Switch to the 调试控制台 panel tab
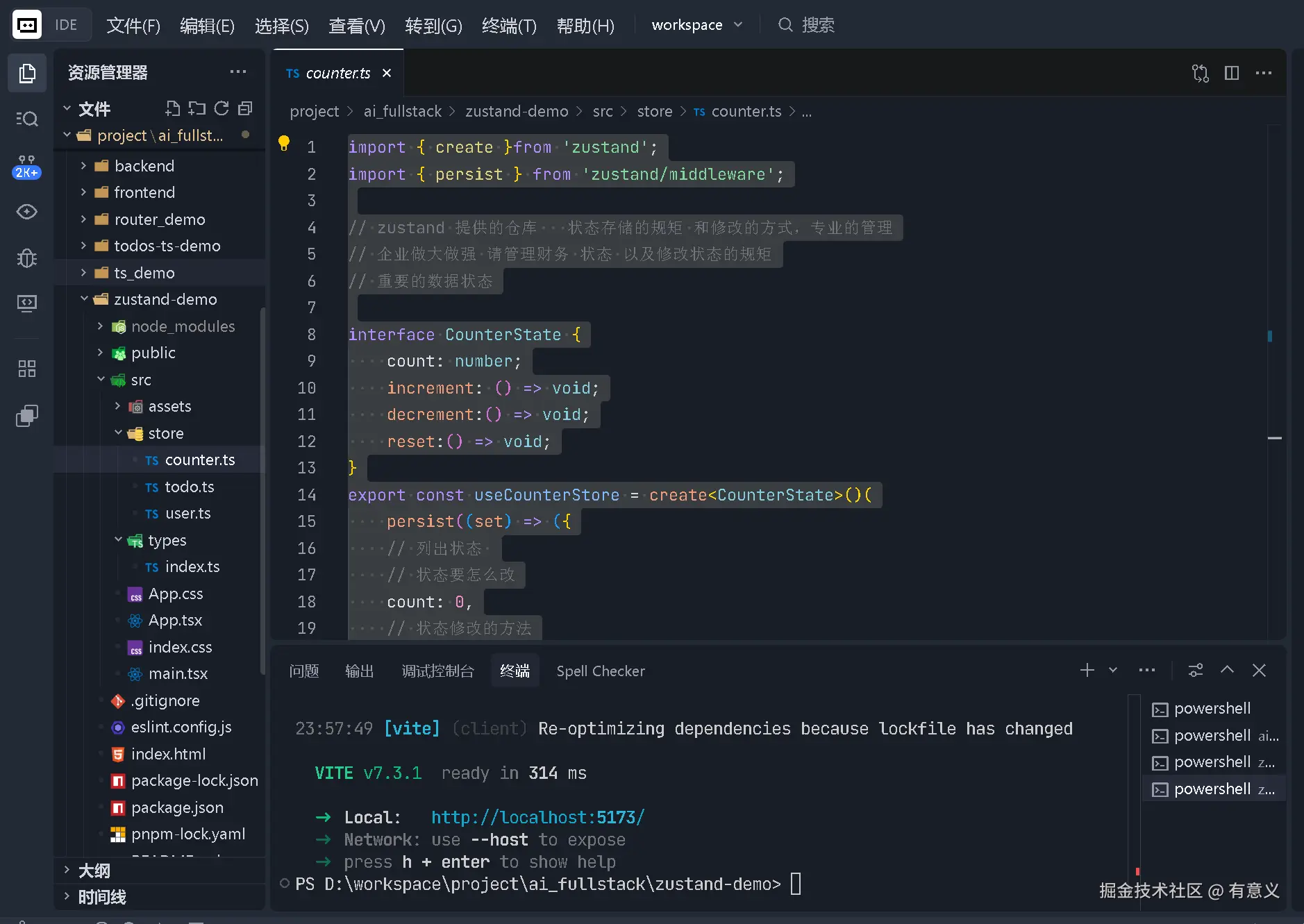The width and height of the screenshot is (1304, 924). click(x=437, y=671)
